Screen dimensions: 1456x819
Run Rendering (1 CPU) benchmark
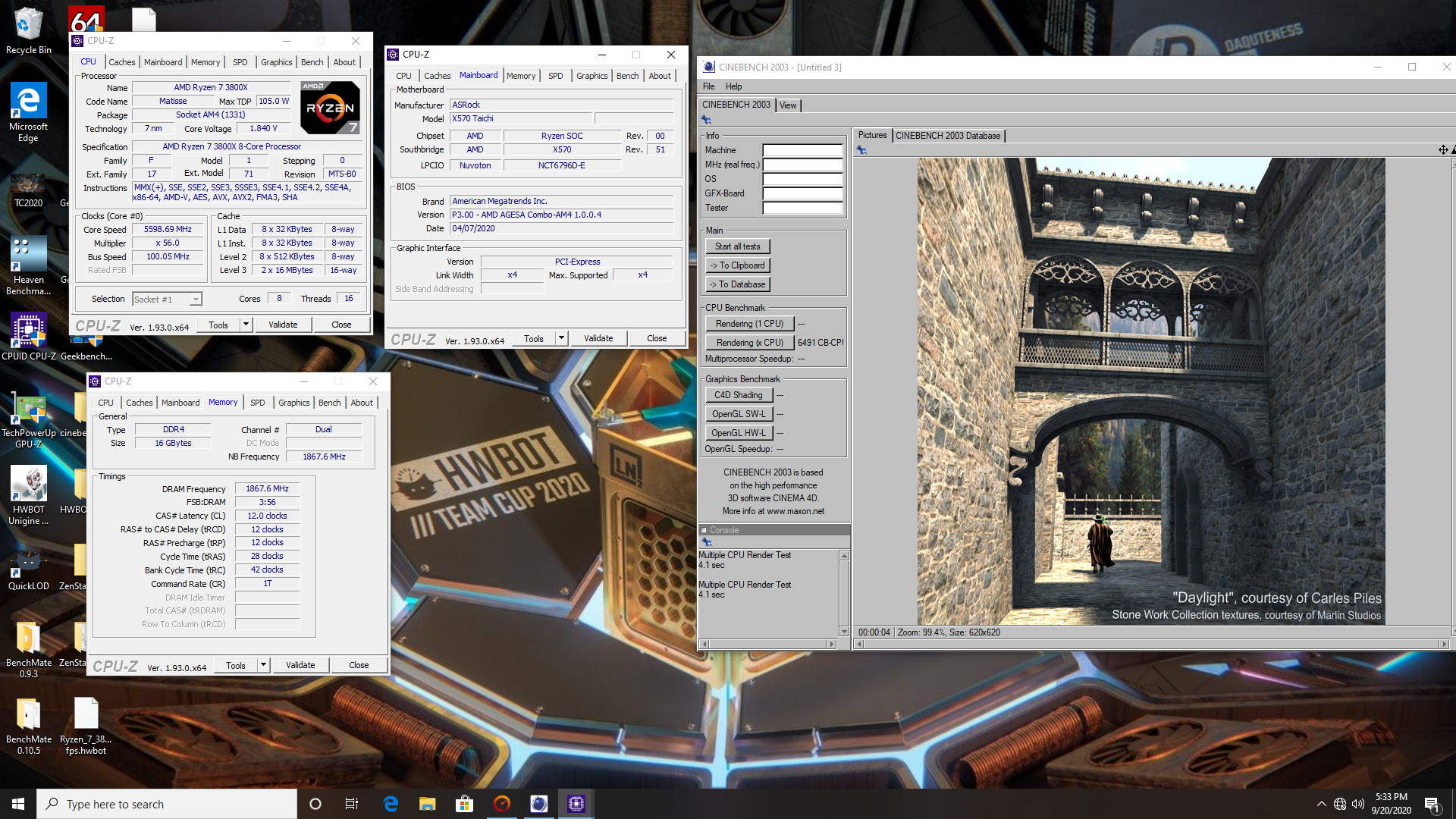click(749, 324)
